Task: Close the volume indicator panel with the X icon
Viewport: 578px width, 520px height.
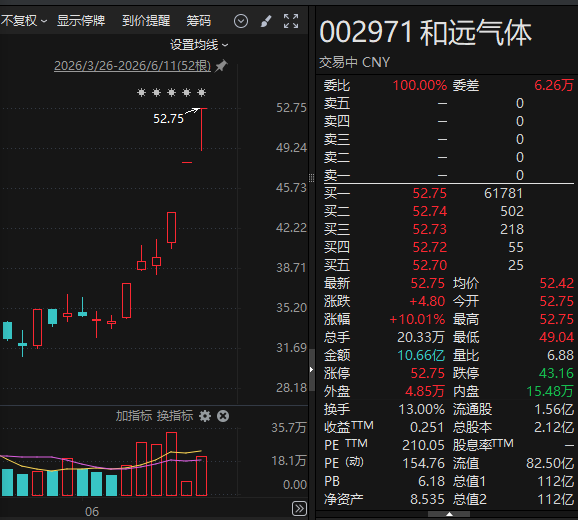Action: coord(223,416)
